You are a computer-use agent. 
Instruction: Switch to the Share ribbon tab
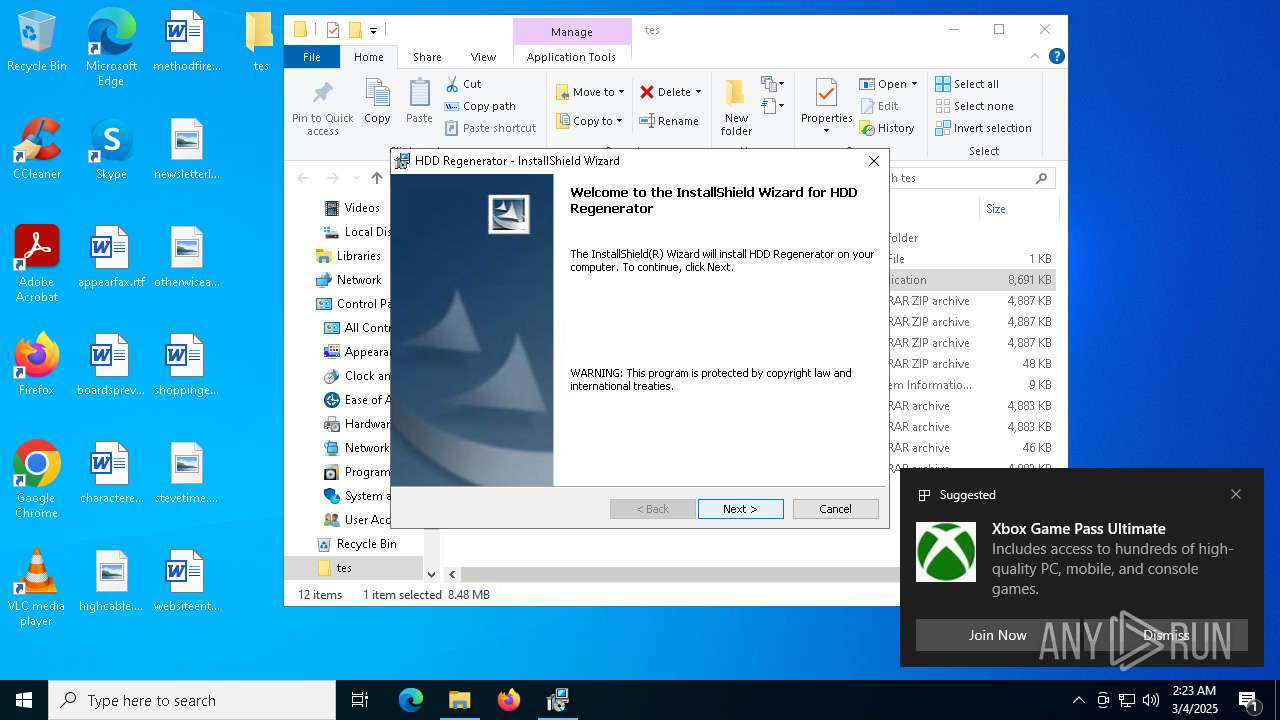click(x=427, y=57)
